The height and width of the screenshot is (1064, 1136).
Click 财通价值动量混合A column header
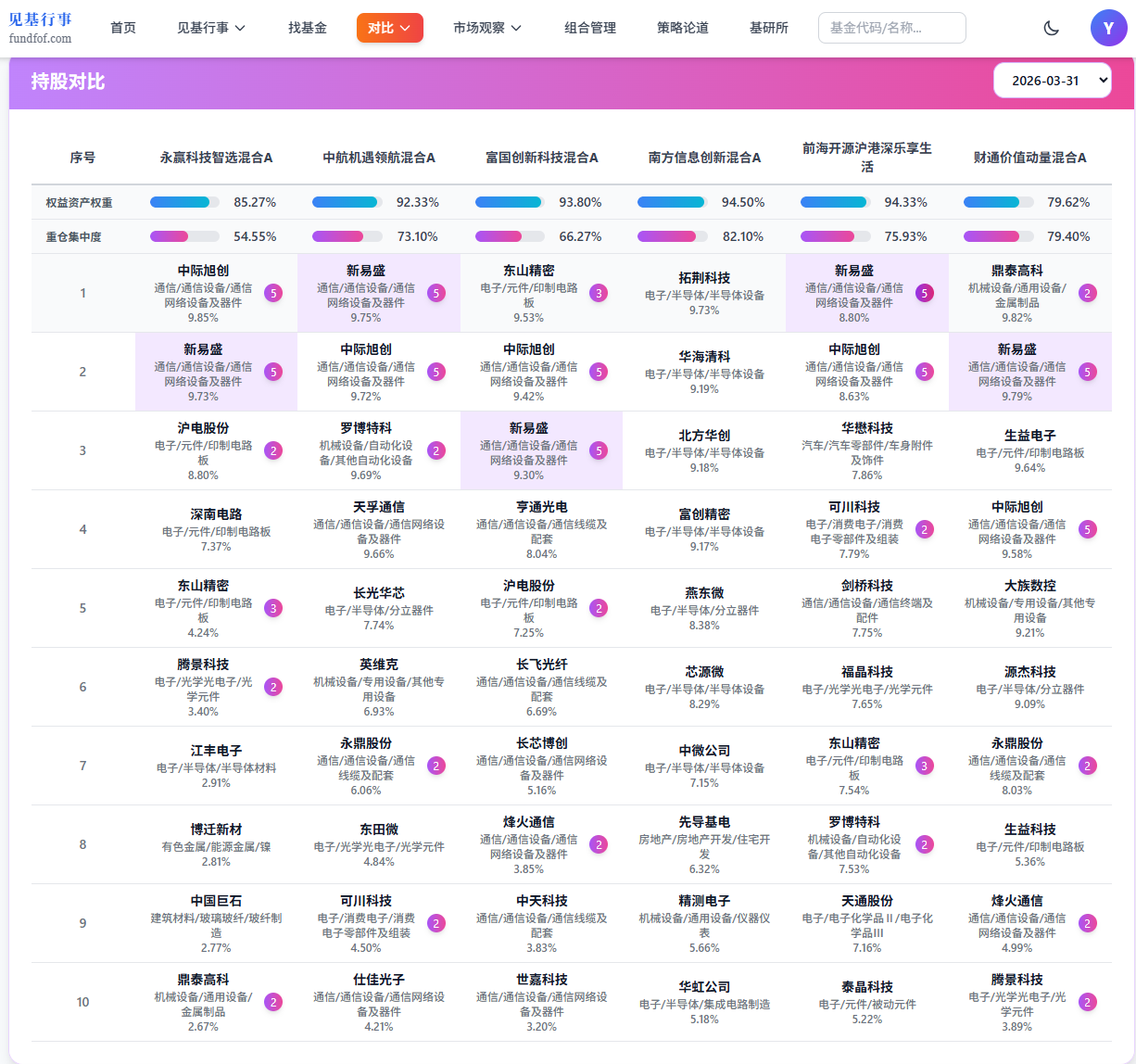1029,158
